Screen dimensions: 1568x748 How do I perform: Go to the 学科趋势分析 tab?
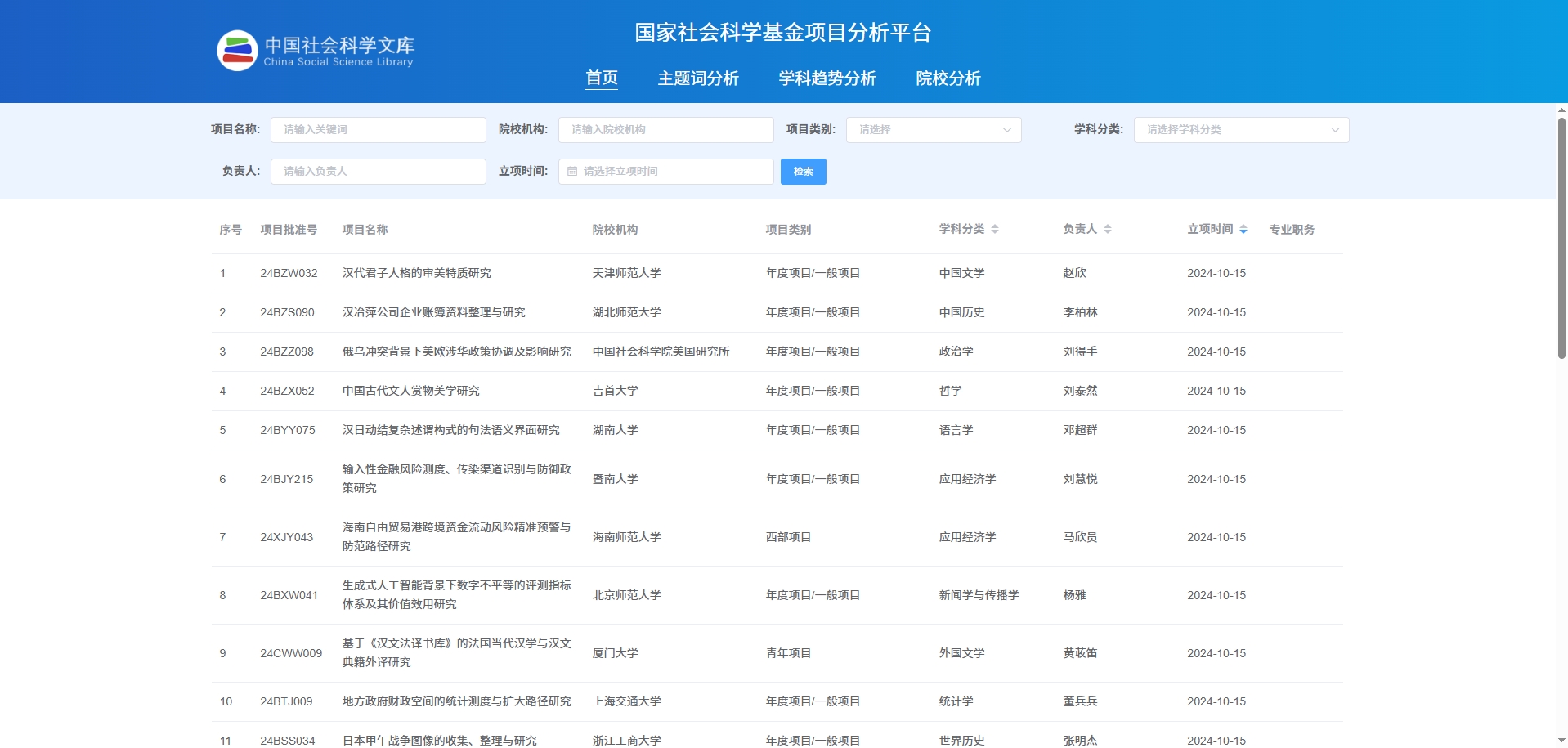[x=827, y=78]
